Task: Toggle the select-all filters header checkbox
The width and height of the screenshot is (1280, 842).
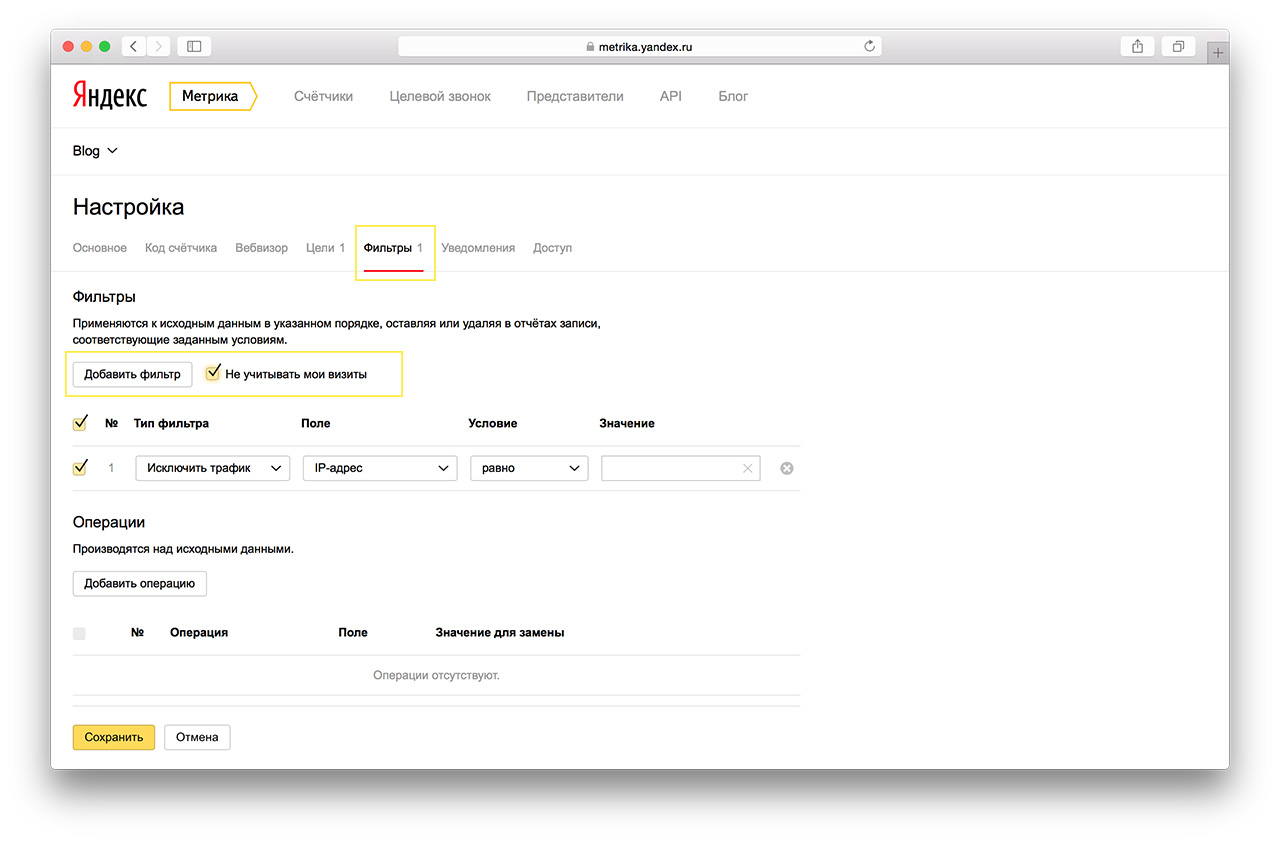Action: pyautogui.click(x=80, y=423)
